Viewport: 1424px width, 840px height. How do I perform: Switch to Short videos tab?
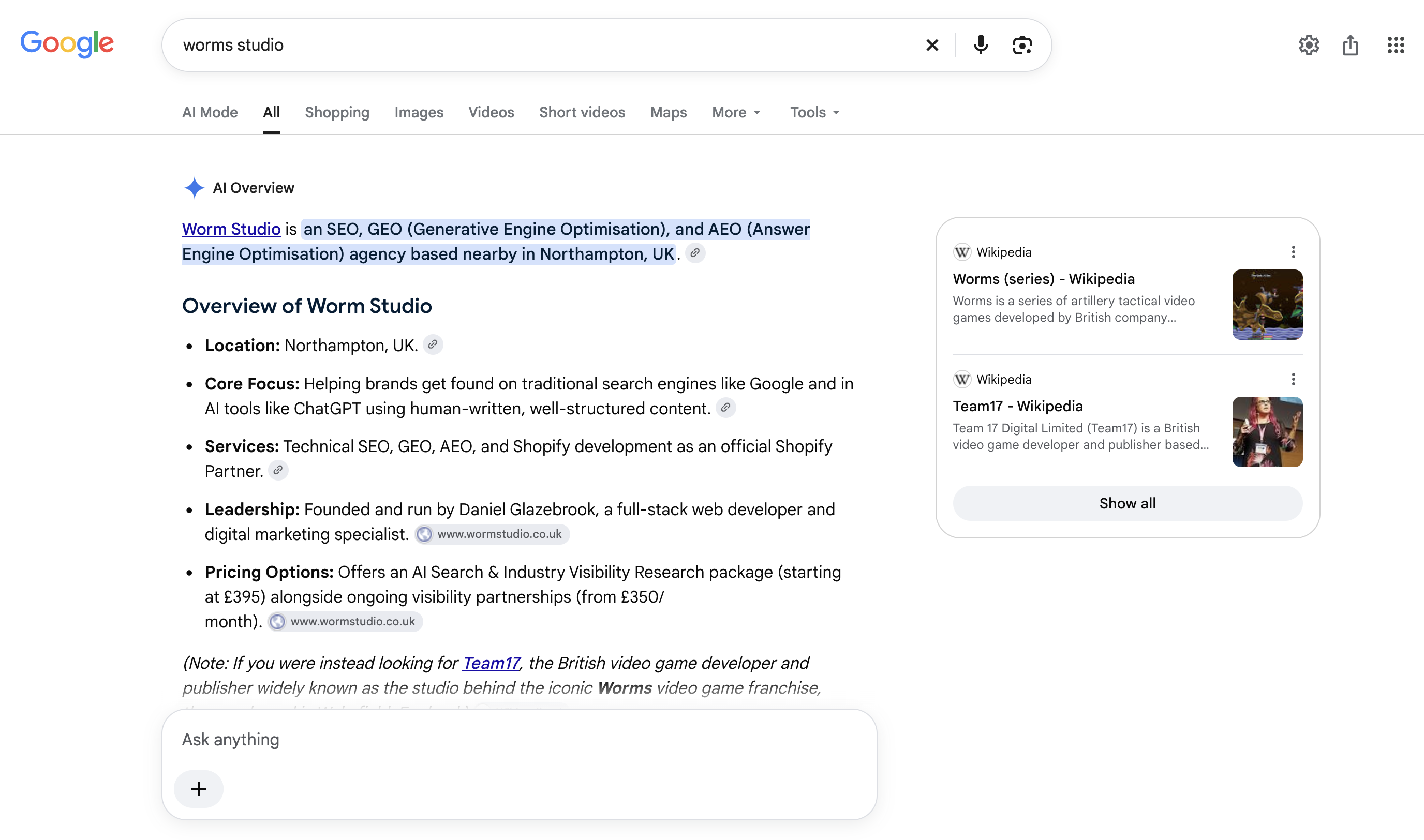point(582,112)
